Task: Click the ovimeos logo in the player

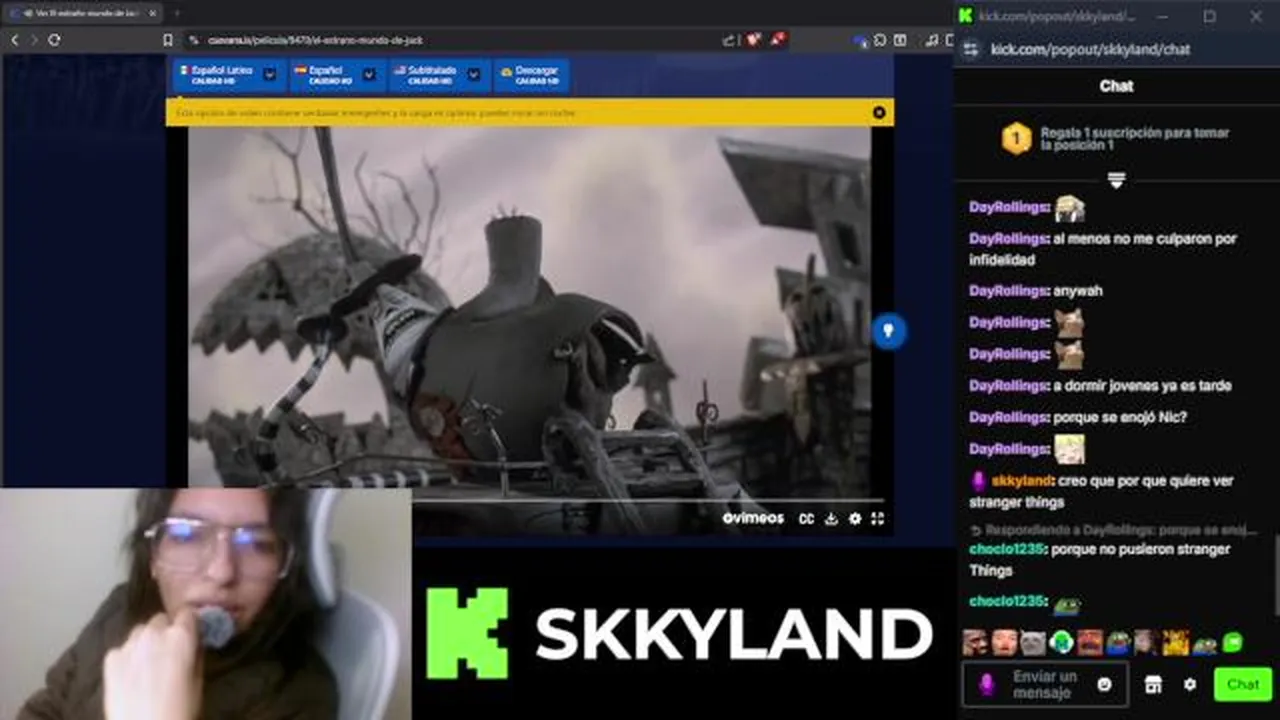Action: pyautogui.click(x=753, y=518)
